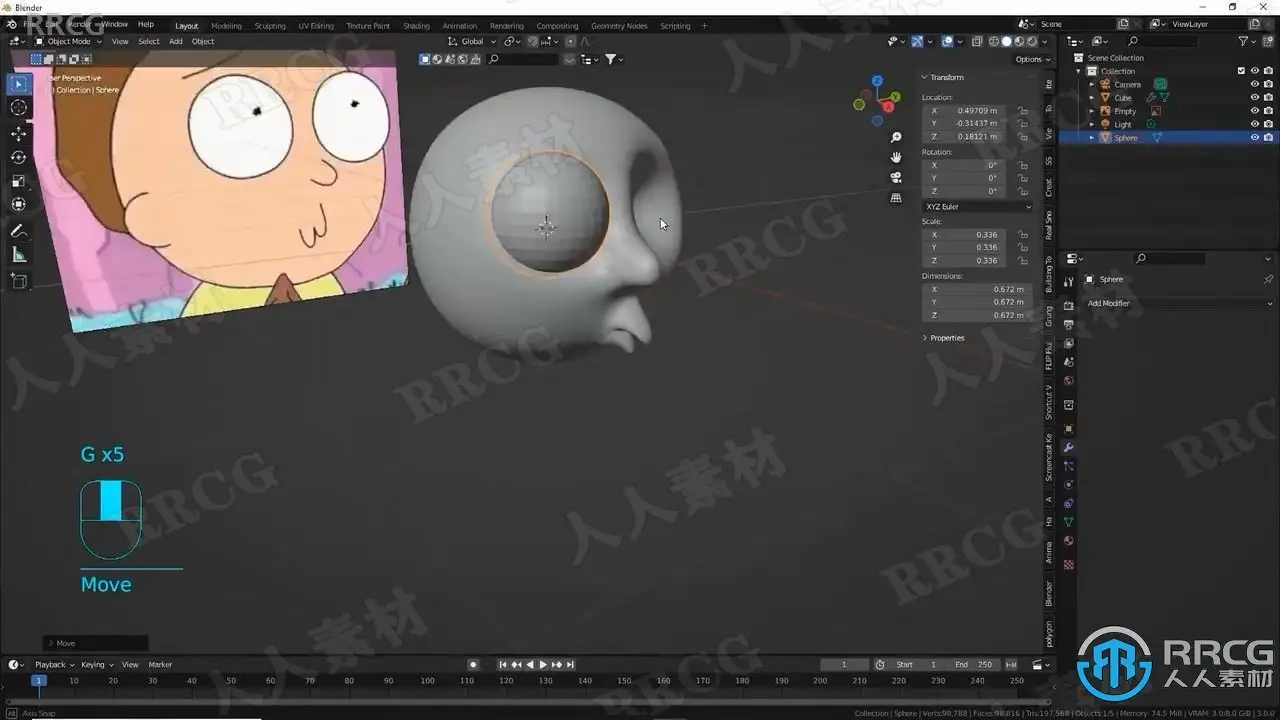This screenshot has height=720, width=1280.
Task: Open the XYZ Euler rotation mode dropdown
Action: 977,207
